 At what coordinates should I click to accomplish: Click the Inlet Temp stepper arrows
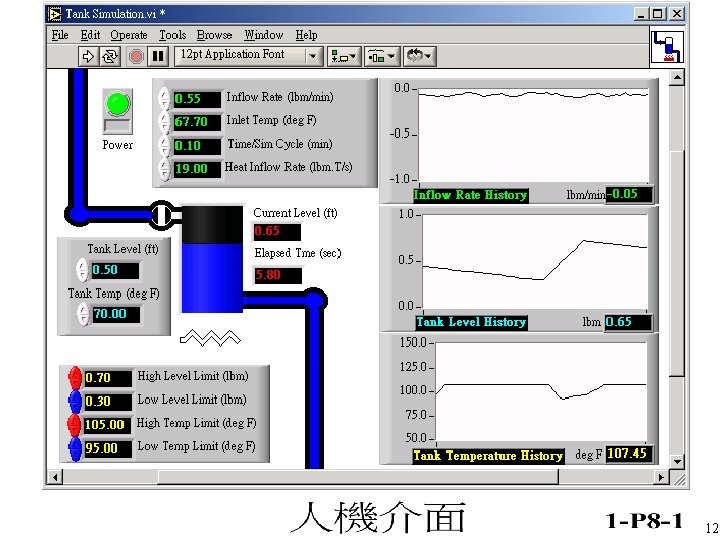164,123
